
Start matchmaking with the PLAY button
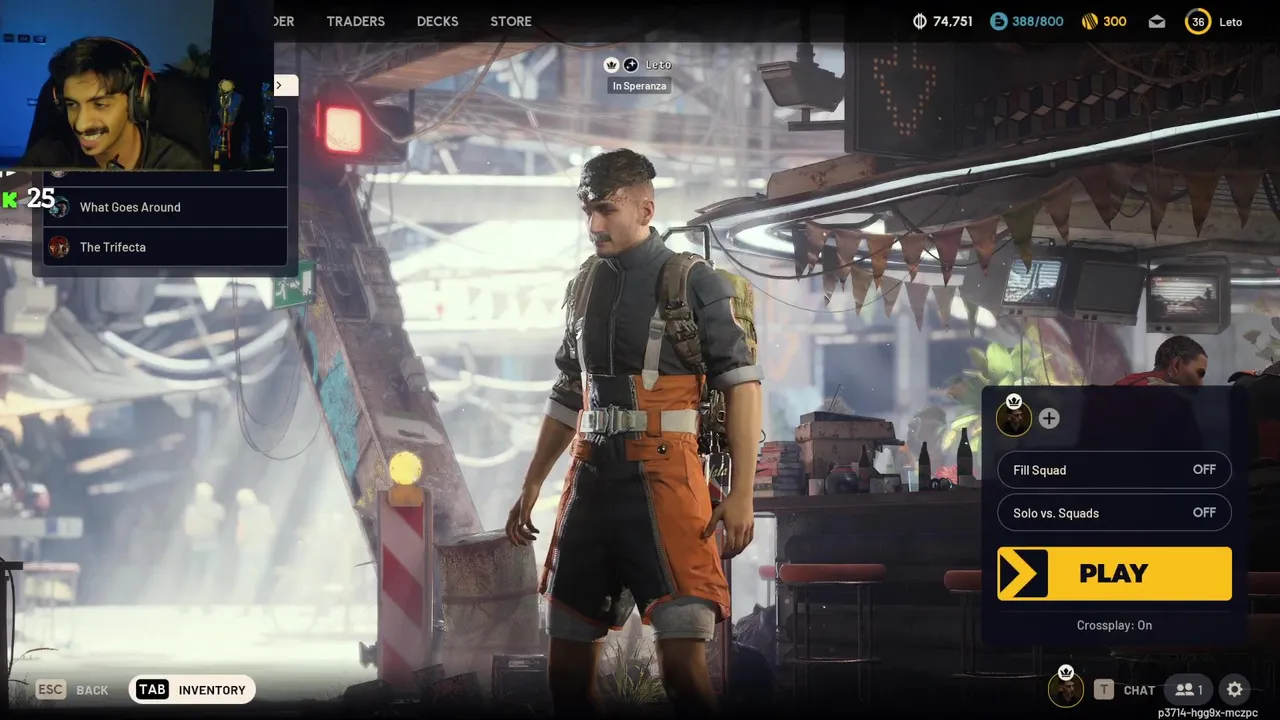[1114, 573]
